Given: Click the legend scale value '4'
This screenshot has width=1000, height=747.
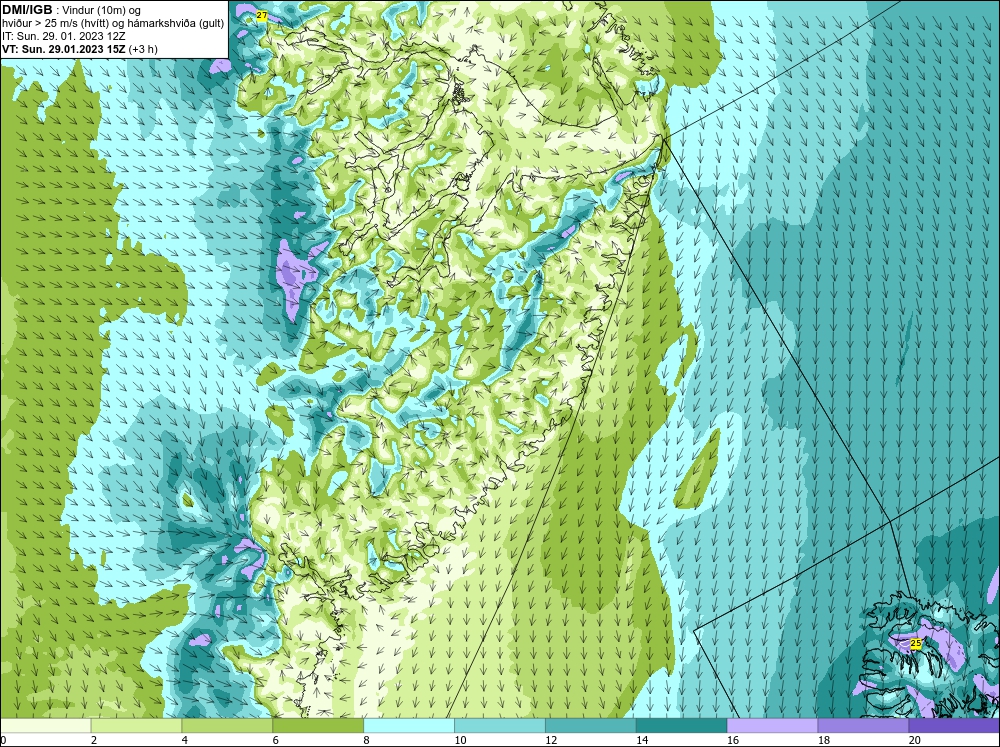Looking at the screenshot, I should [185, 740].
